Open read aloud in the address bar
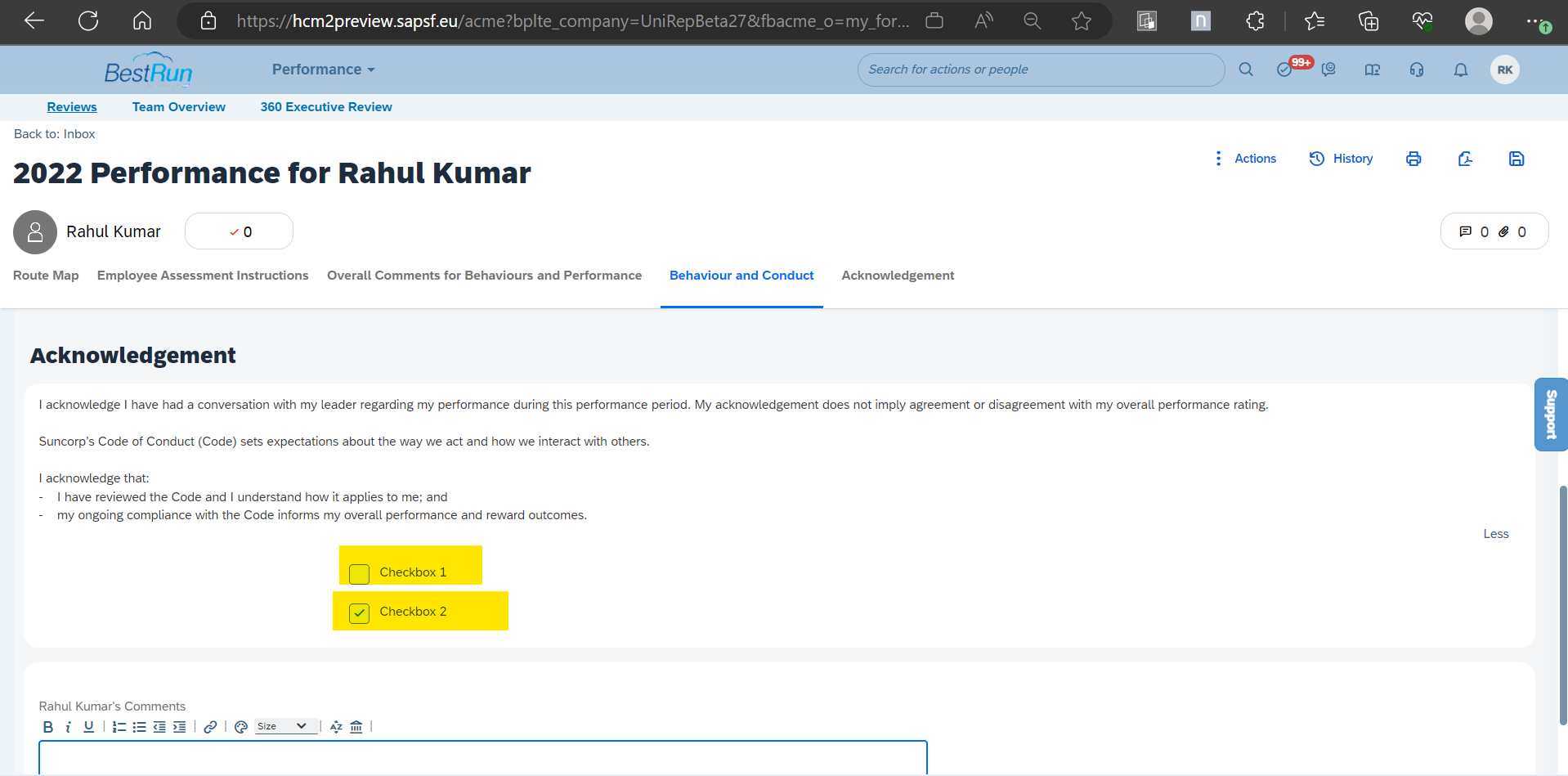The width and height of the screenshot is (1568, 776). pyautogui.click(x=983, y=20)
